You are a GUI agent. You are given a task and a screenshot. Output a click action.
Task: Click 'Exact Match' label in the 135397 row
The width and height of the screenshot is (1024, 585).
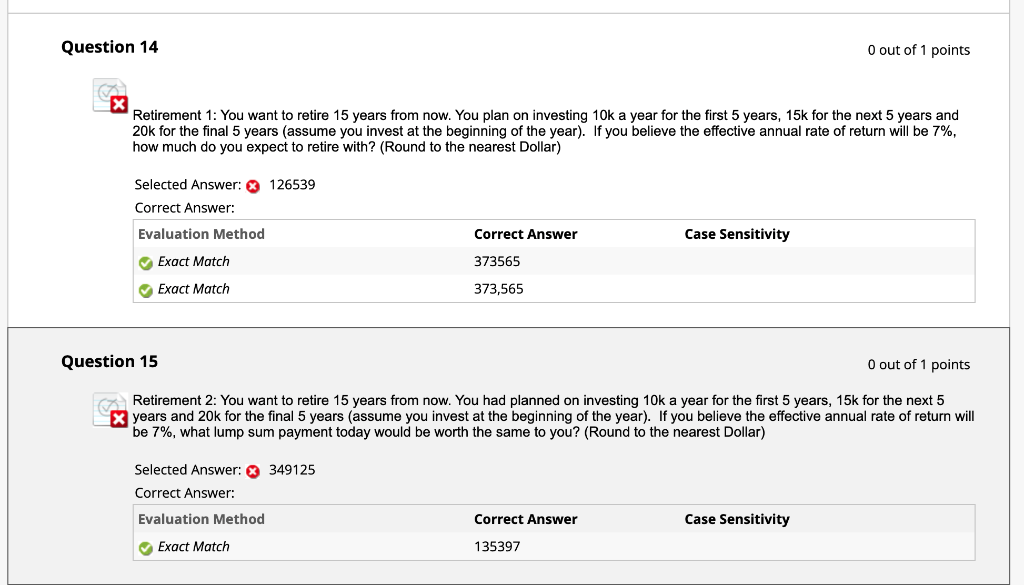coord(193,547)
